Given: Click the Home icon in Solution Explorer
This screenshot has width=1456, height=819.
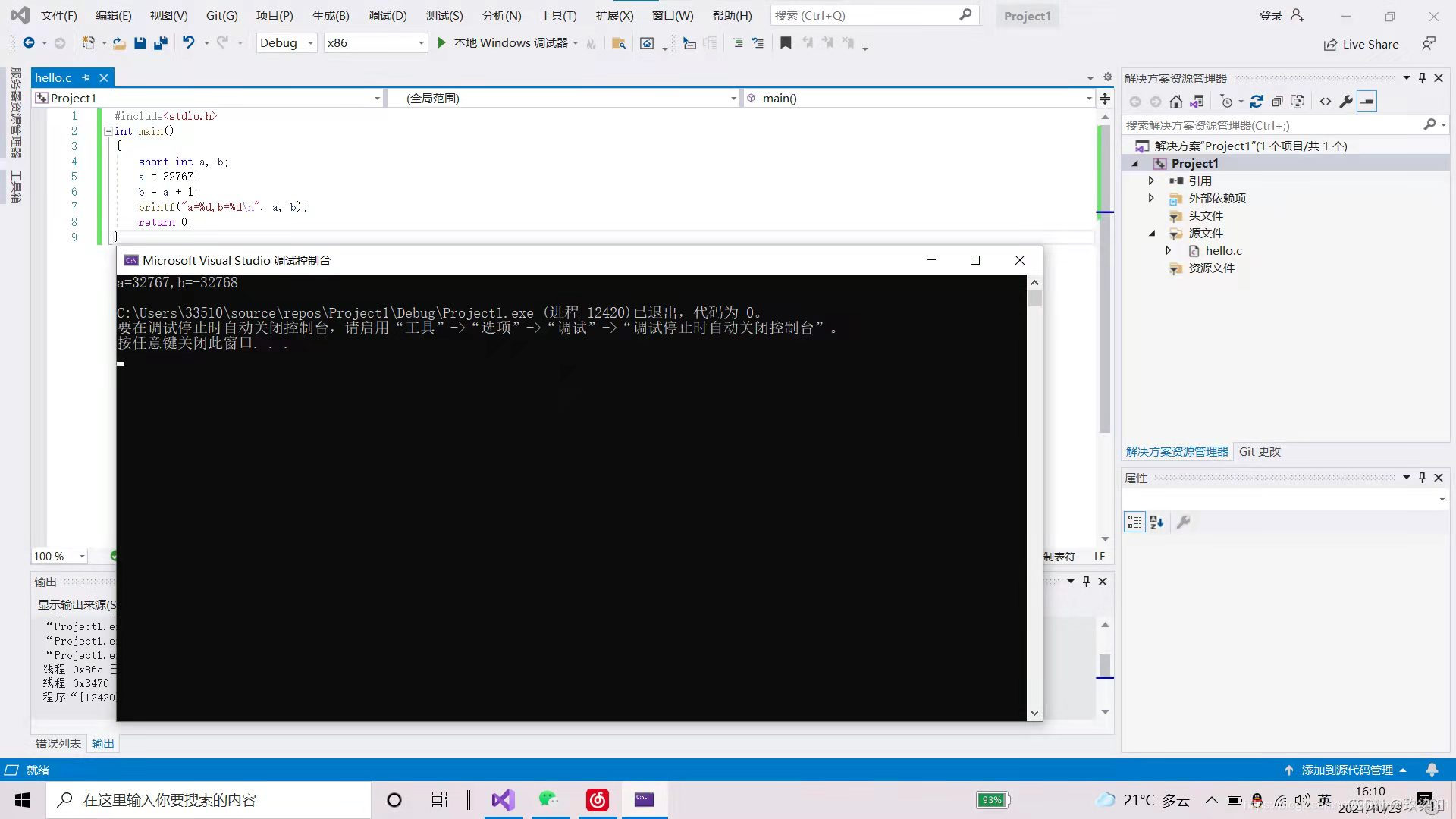Looking at the screenshot, I should coord(1175,102).
